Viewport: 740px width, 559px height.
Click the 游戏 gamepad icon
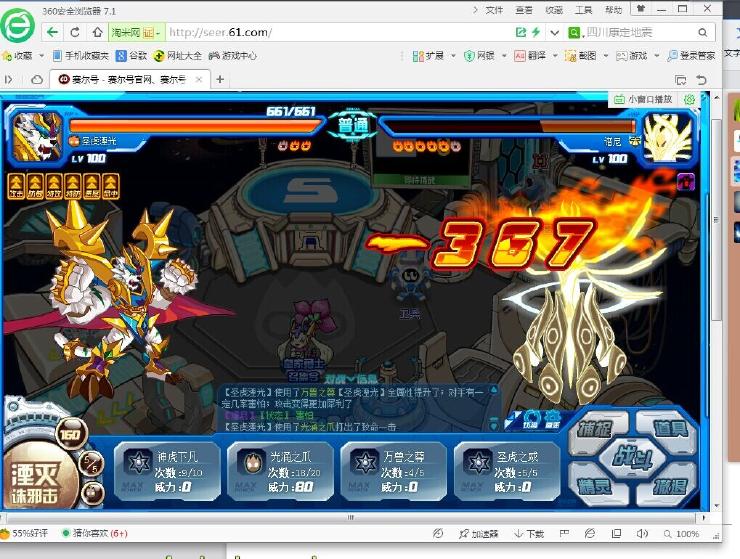coord(622,56)
